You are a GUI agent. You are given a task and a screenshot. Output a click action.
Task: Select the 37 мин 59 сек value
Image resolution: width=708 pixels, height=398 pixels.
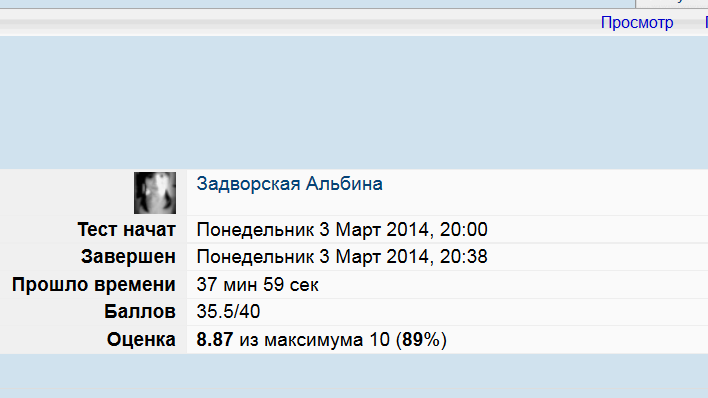(x=257, y=285)
